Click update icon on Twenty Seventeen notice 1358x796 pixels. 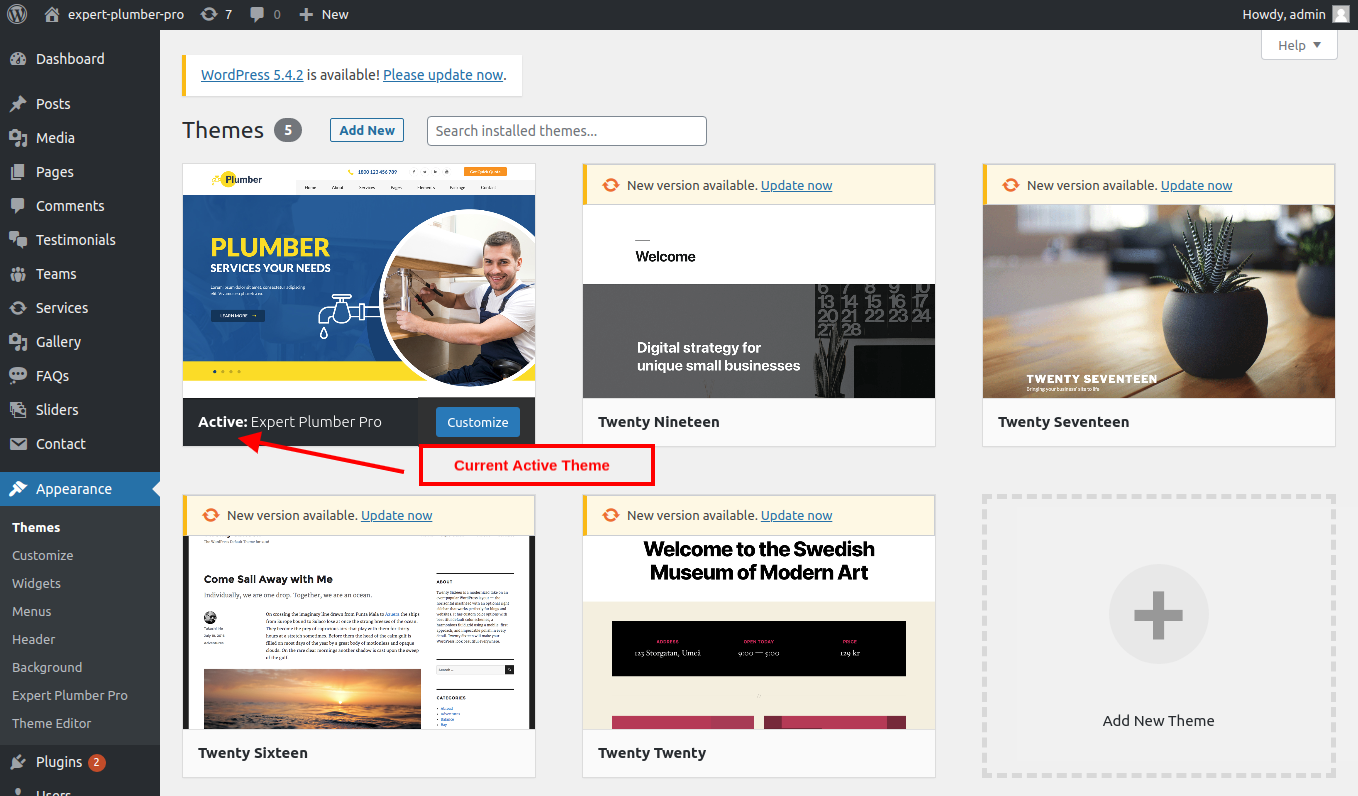[1010, 185]
